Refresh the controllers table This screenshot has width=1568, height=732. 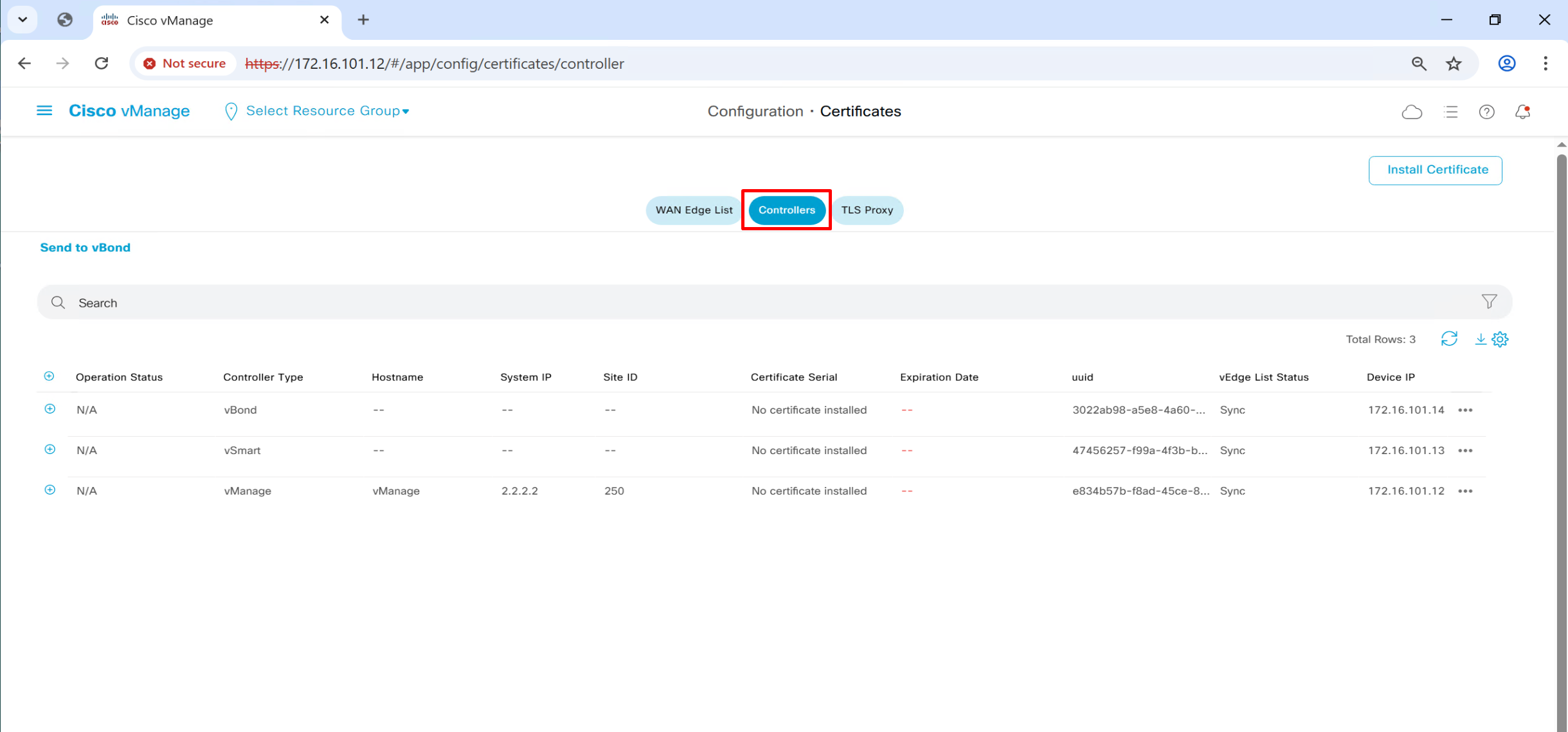pyautogui.click(x=1449, y=339)
